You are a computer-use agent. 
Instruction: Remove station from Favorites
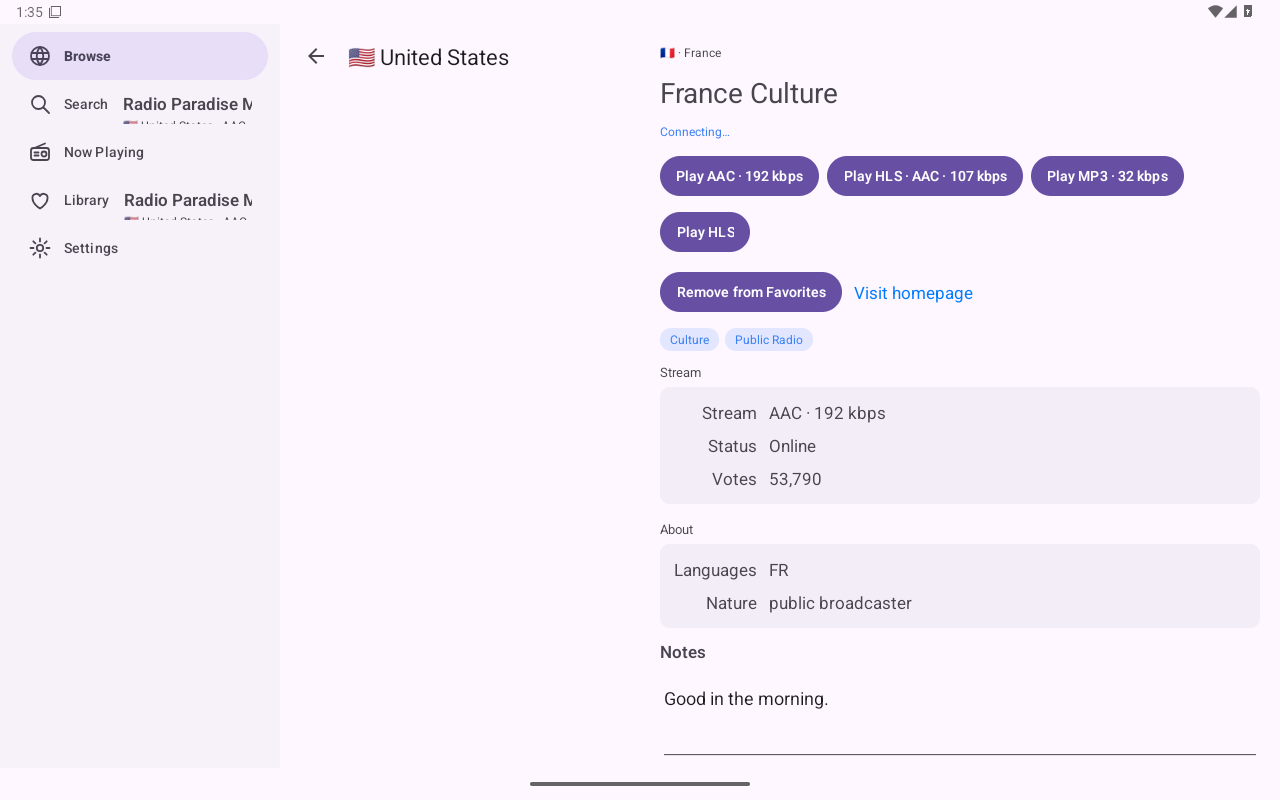pos(751,292)
